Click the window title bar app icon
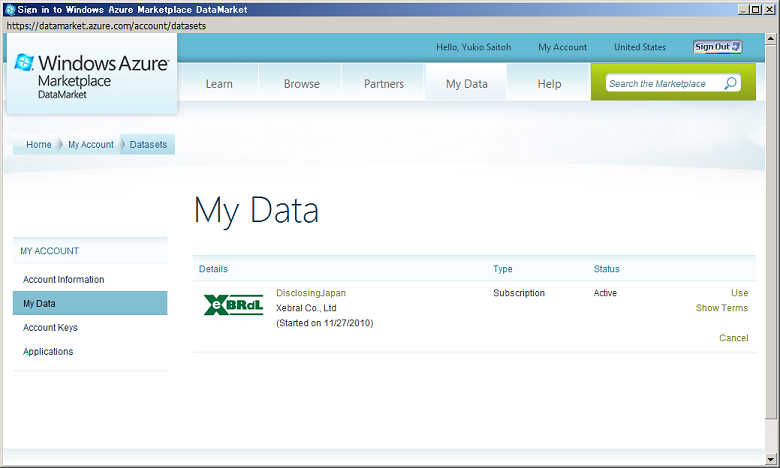Viewport: 780px width, 468px height. (9, 9)
